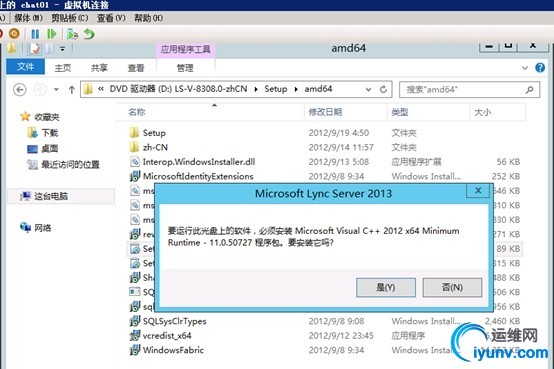Click the search magnifier icon
The image size is (554, 369).
point(529,90)
